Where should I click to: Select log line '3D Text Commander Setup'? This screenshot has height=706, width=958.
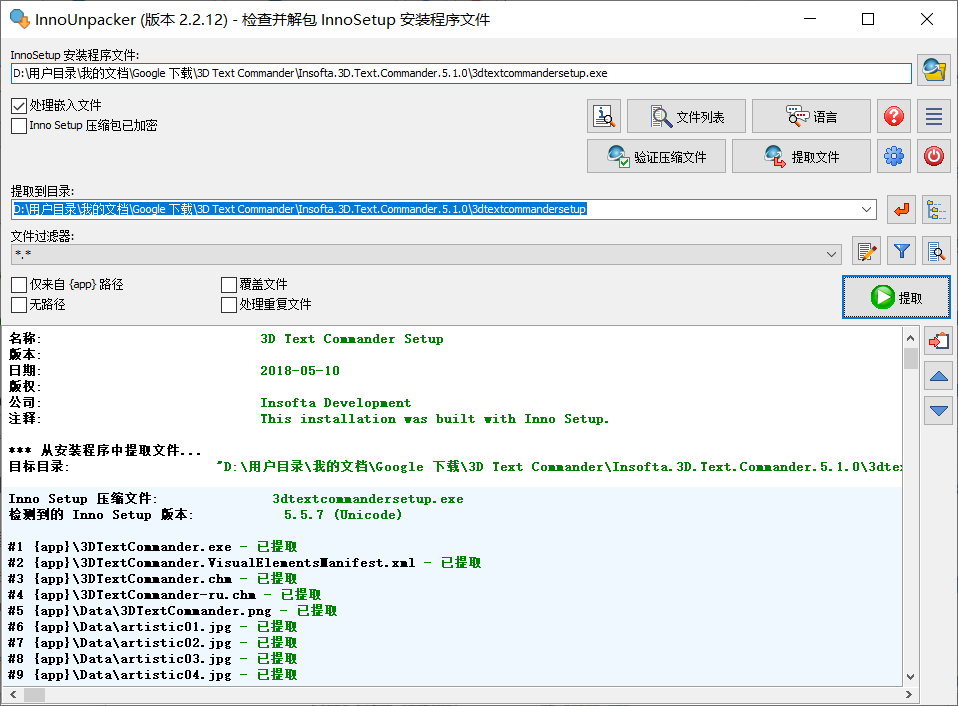point(352,339)
